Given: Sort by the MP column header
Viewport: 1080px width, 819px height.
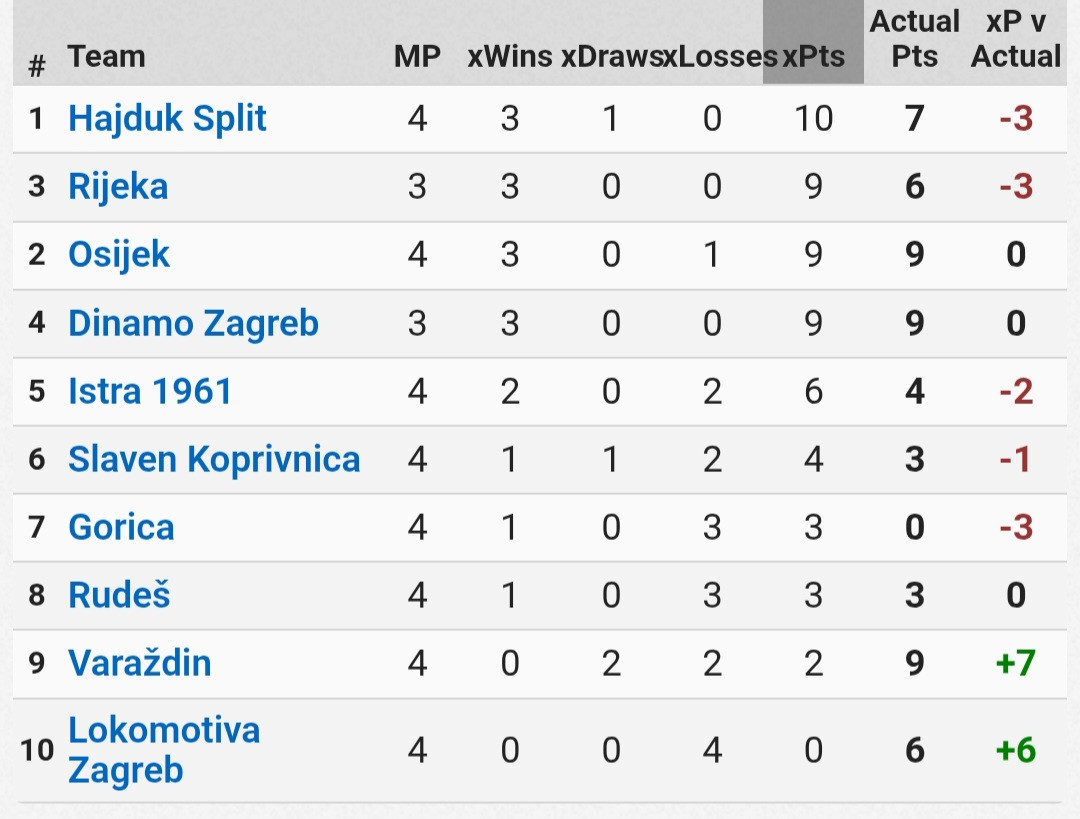Looking at the screenshot, I should coord(417,56).
